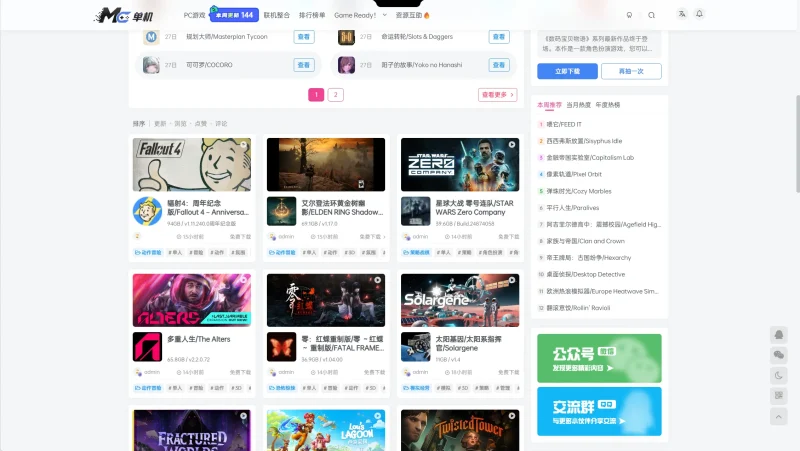Click the translate language icon in header
The width and height of the screenshot is (800, 451).
(x=682, y=14)
